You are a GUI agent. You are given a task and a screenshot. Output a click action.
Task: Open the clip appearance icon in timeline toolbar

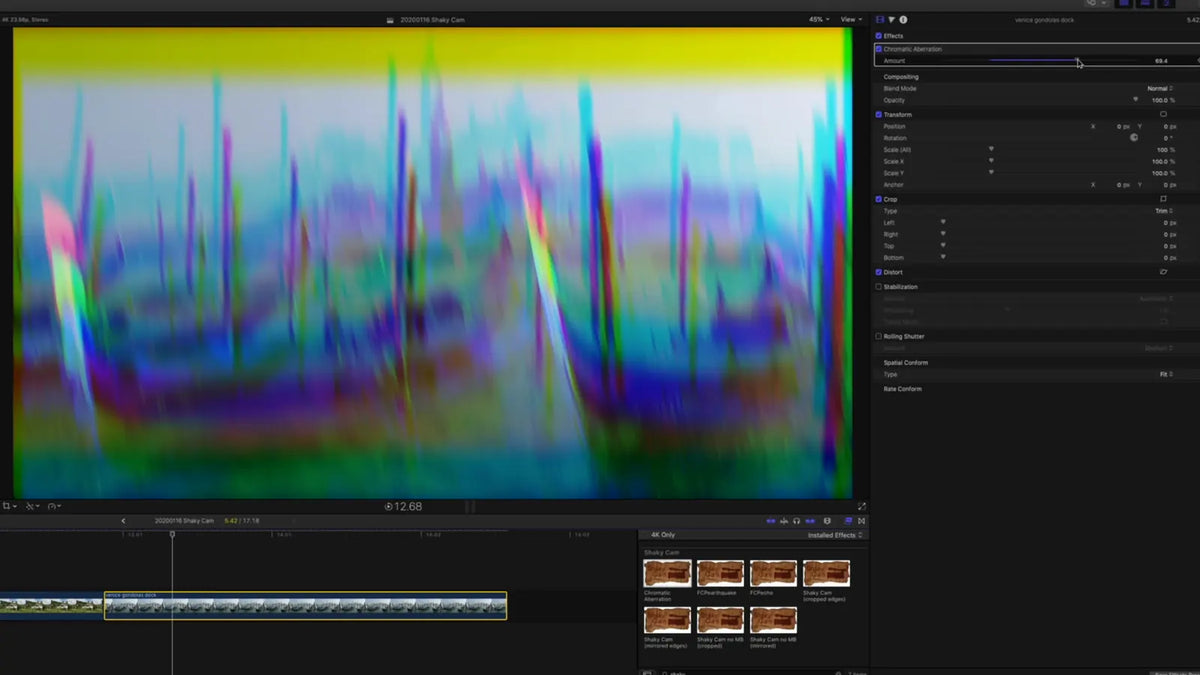828,521
